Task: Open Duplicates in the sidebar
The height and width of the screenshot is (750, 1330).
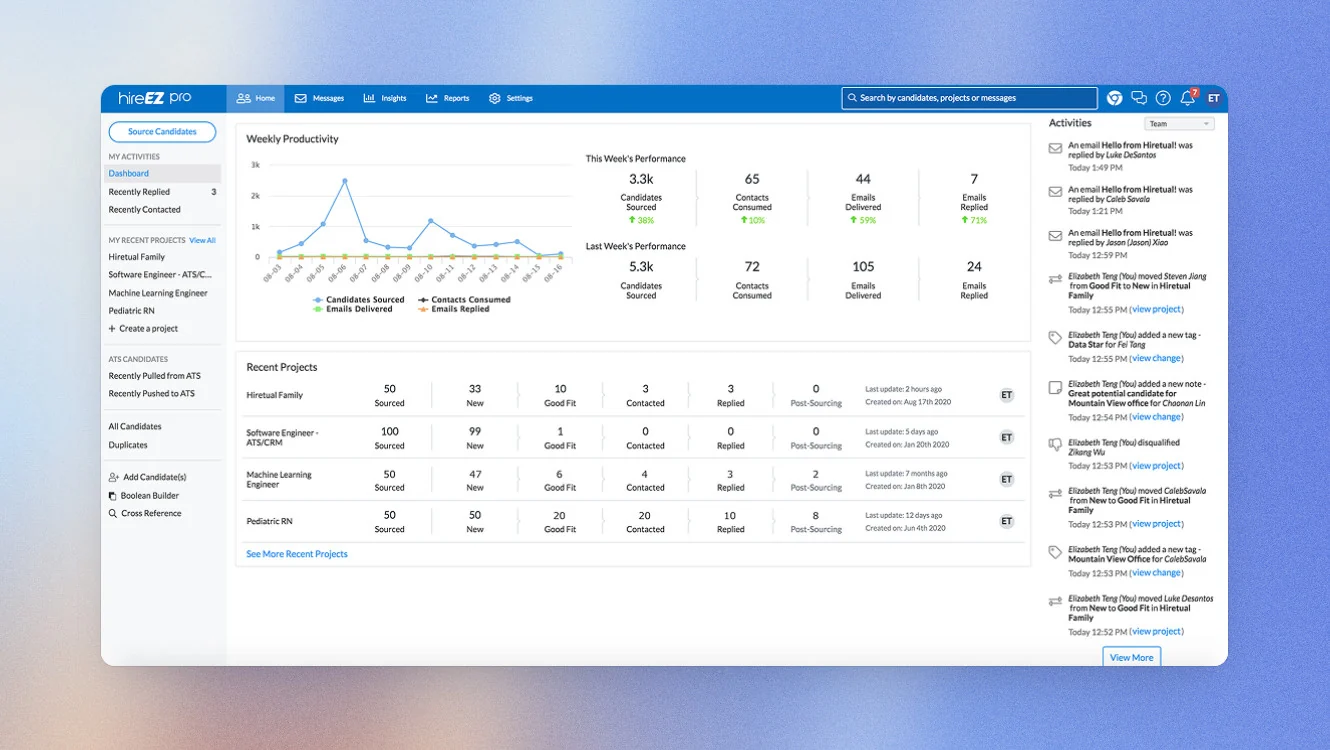Action: [128, 445]
